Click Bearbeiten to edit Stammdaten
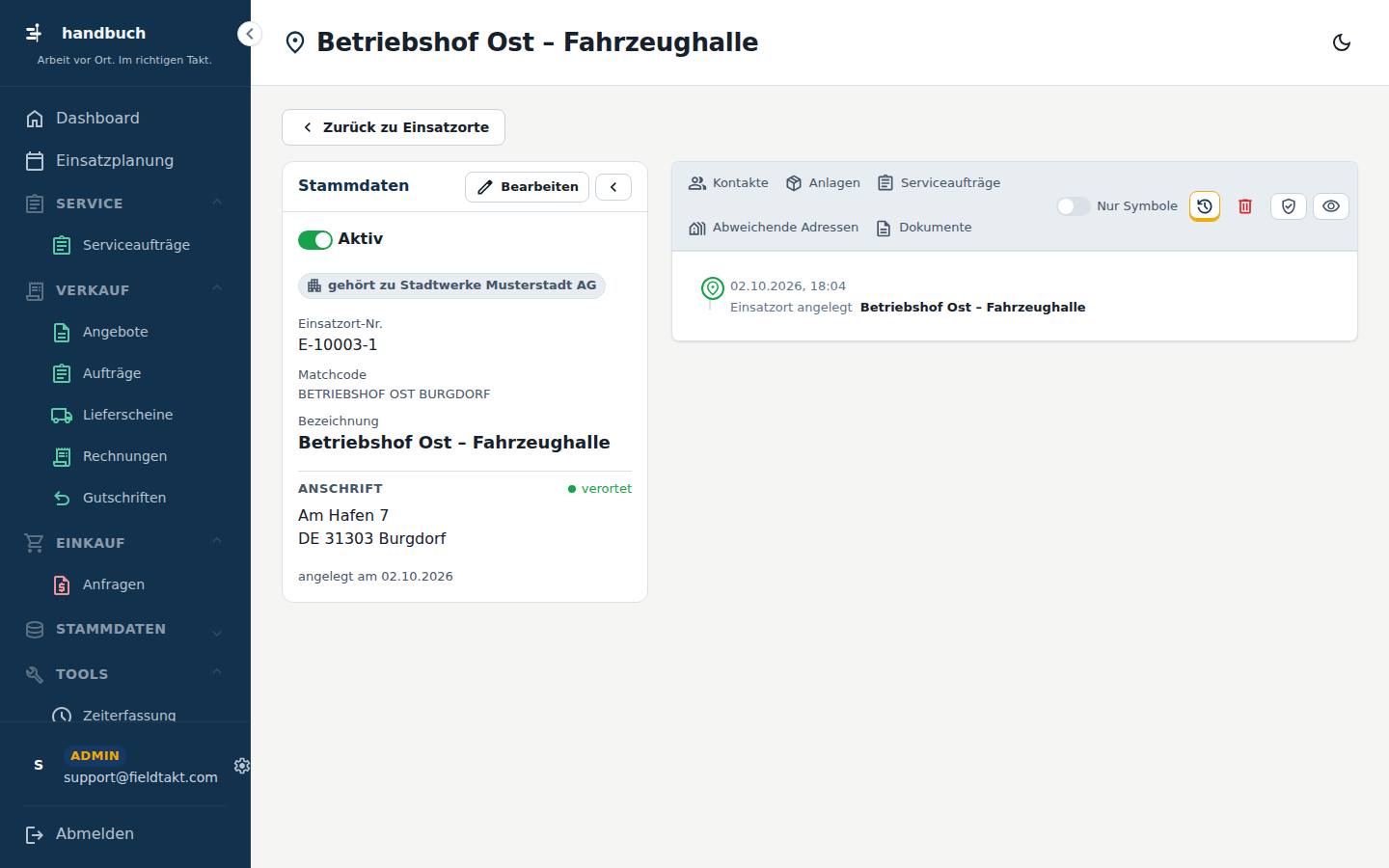The height and width of the screenshot is (868, 1389). coord(527,187)
